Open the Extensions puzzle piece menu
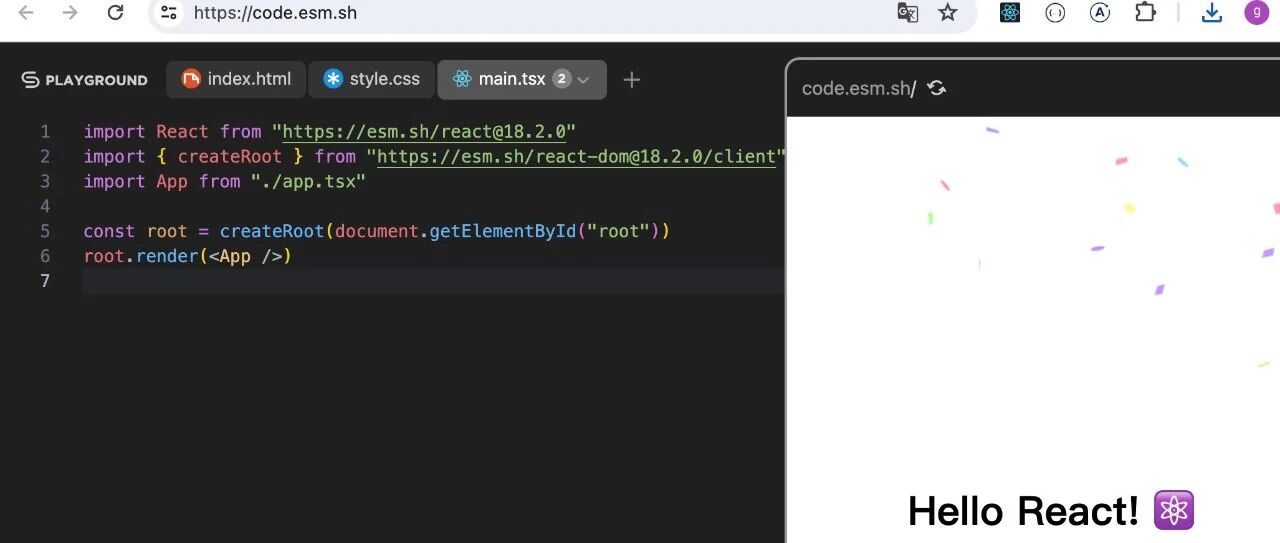Viewport: 1280px width, 543px height. tap(1145, 13)
